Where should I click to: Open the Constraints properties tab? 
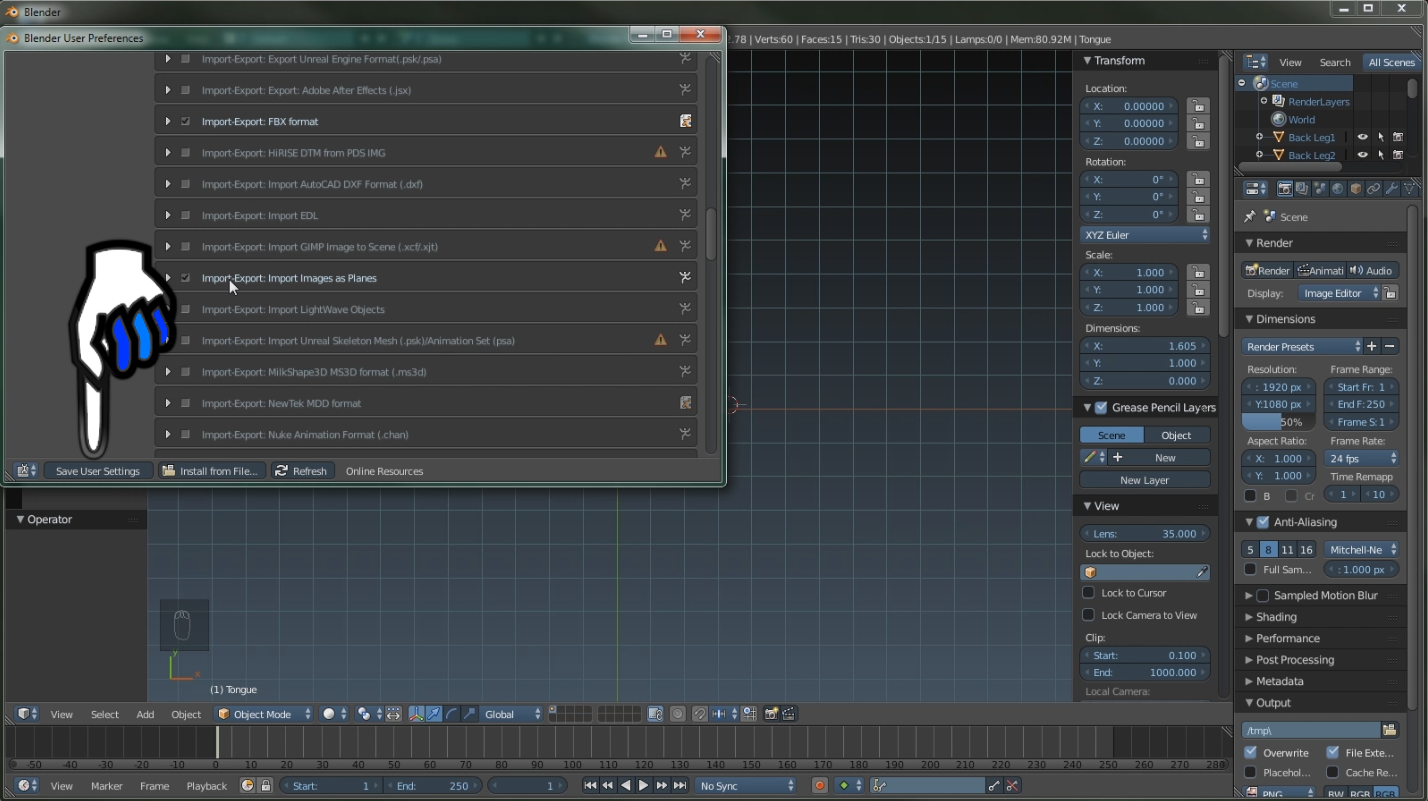pos(1374,189)
